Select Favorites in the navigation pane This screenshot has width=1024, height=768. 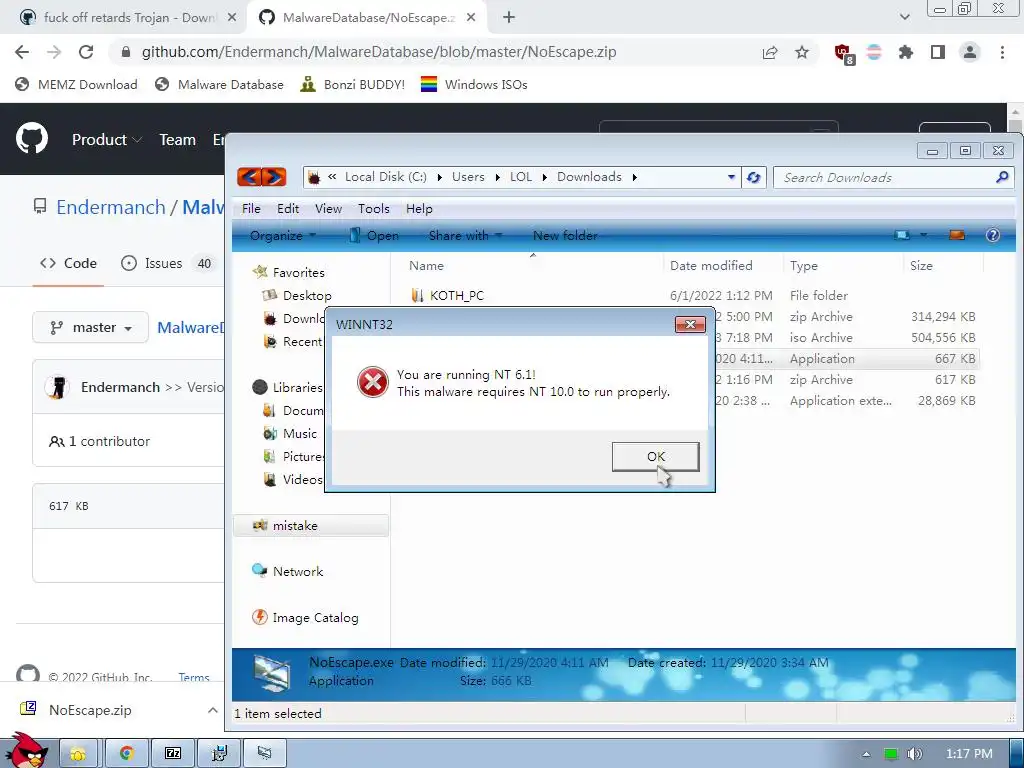click(298, 272)
